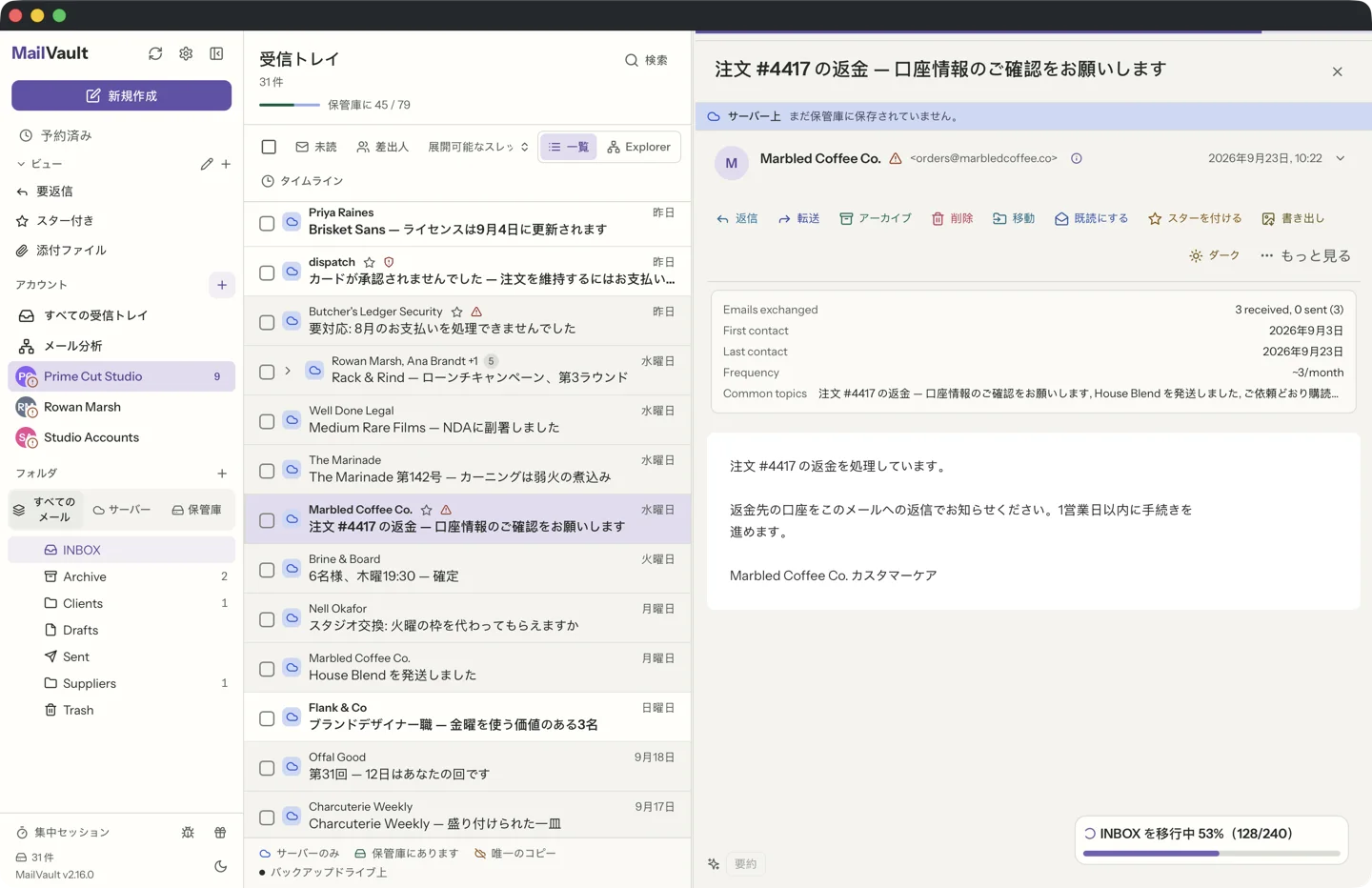This screenshot has height=888, width=1372.
Task: Click the 保管庫 45/79 progress bar
Action: coord(290,105)
